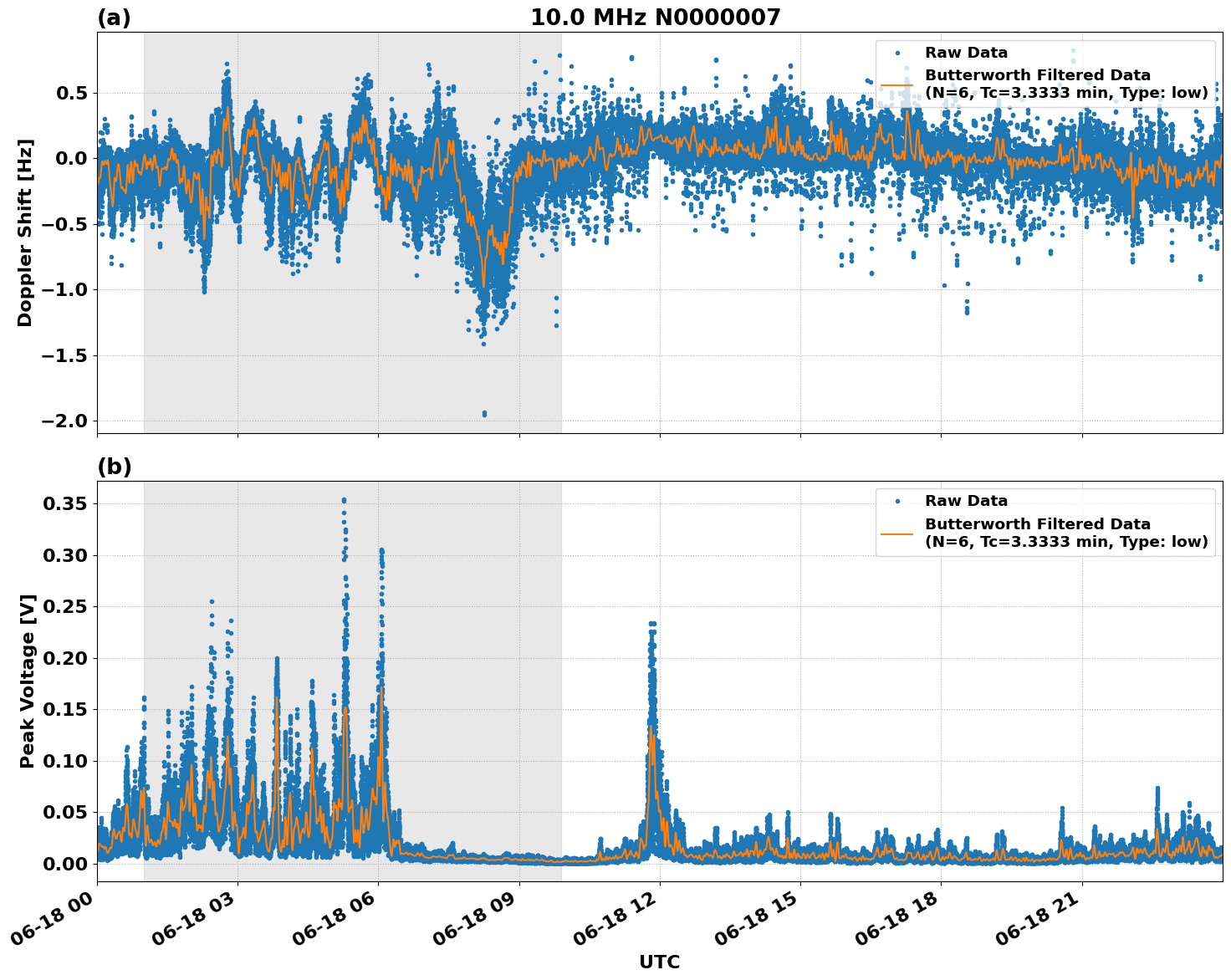The image size is (1231, 980).
Task: Select the Doppler Shift [Hz] axis label
Action: [25, 232]
